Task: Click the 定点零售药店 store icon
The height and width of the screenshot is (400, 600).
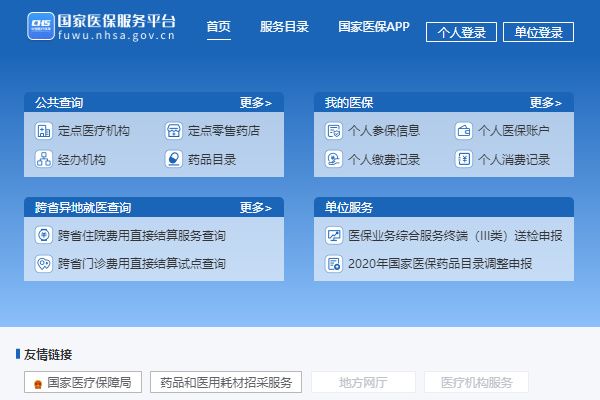Action: click(x=174, y=131)
